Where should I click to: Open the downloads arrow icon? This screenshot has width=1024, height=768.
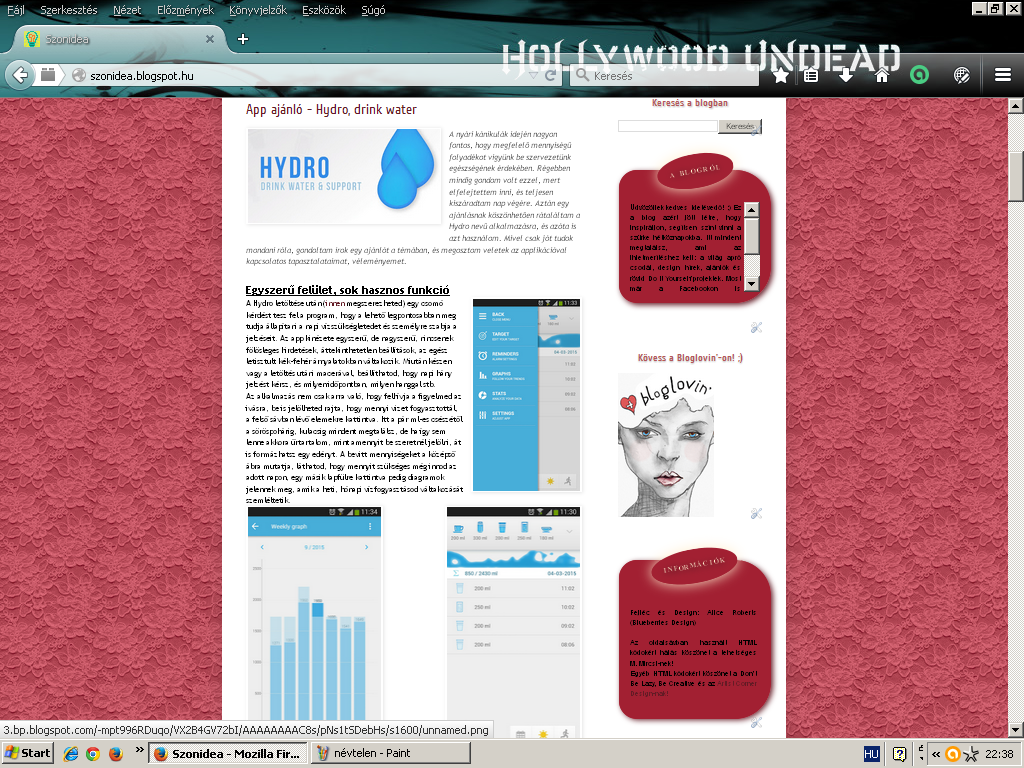846,75
